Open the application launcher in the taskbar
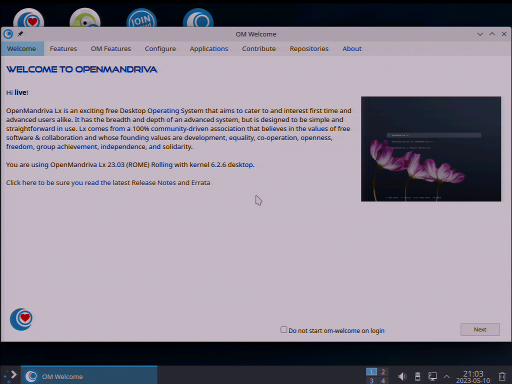Screen dimensions: 512x384 (x=10, y=375)
